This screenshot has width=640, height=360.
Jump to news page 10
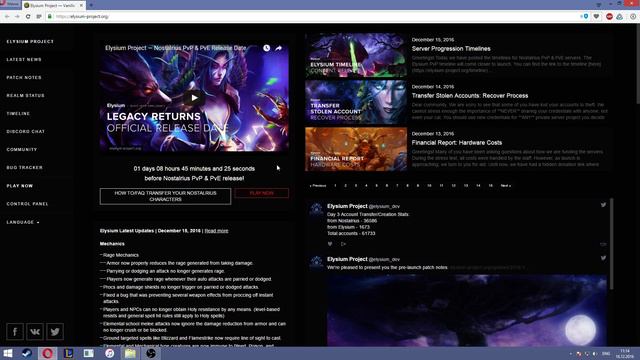point(429,186)
